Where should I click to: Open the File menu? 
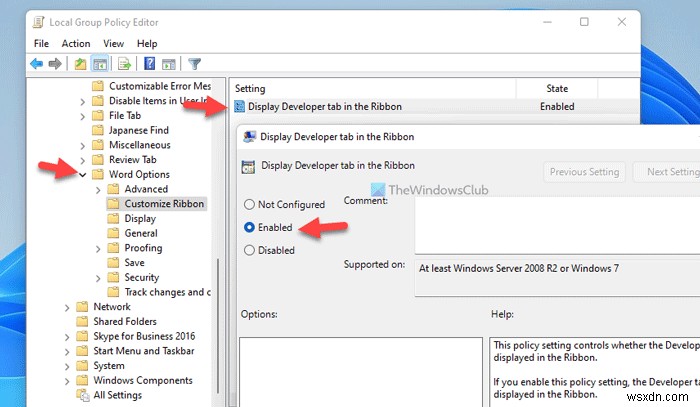(41, 44)
